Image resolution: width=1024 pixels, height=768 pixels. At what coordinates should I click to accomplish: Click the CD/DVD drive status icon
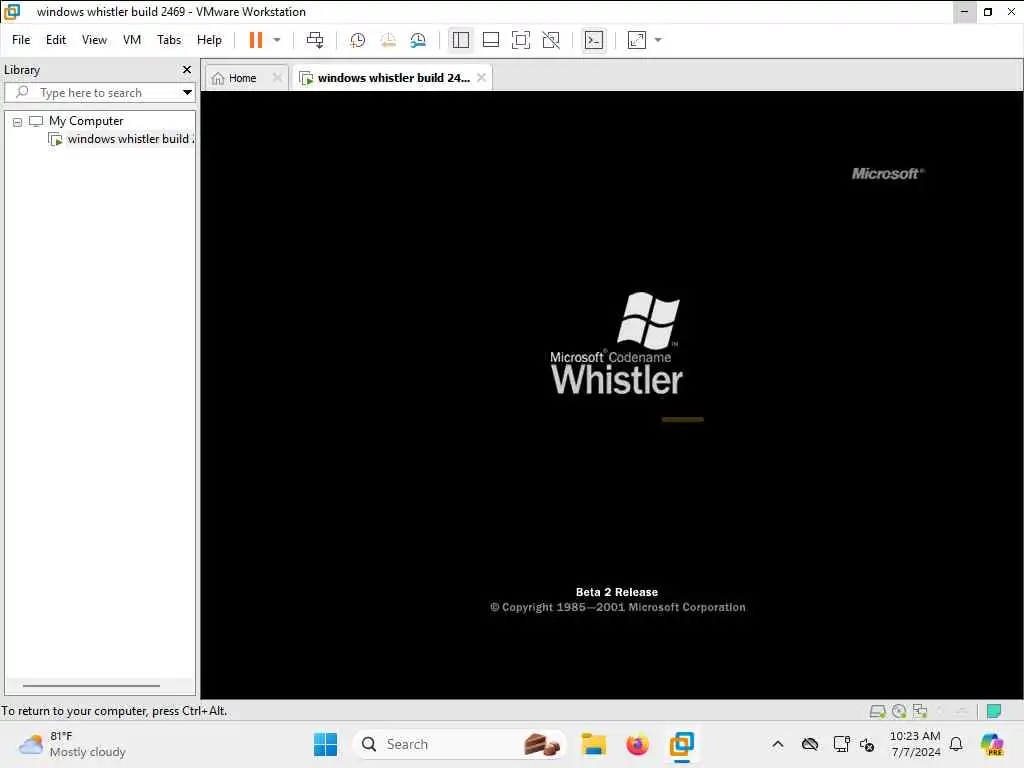pos(899,711)
